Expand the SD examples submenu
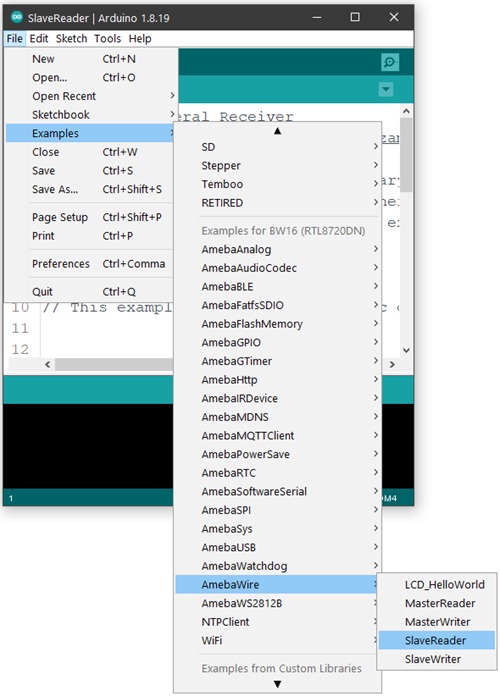Viewport: 500px width, 696px height. pyautogui.click(x=278, y=147)
